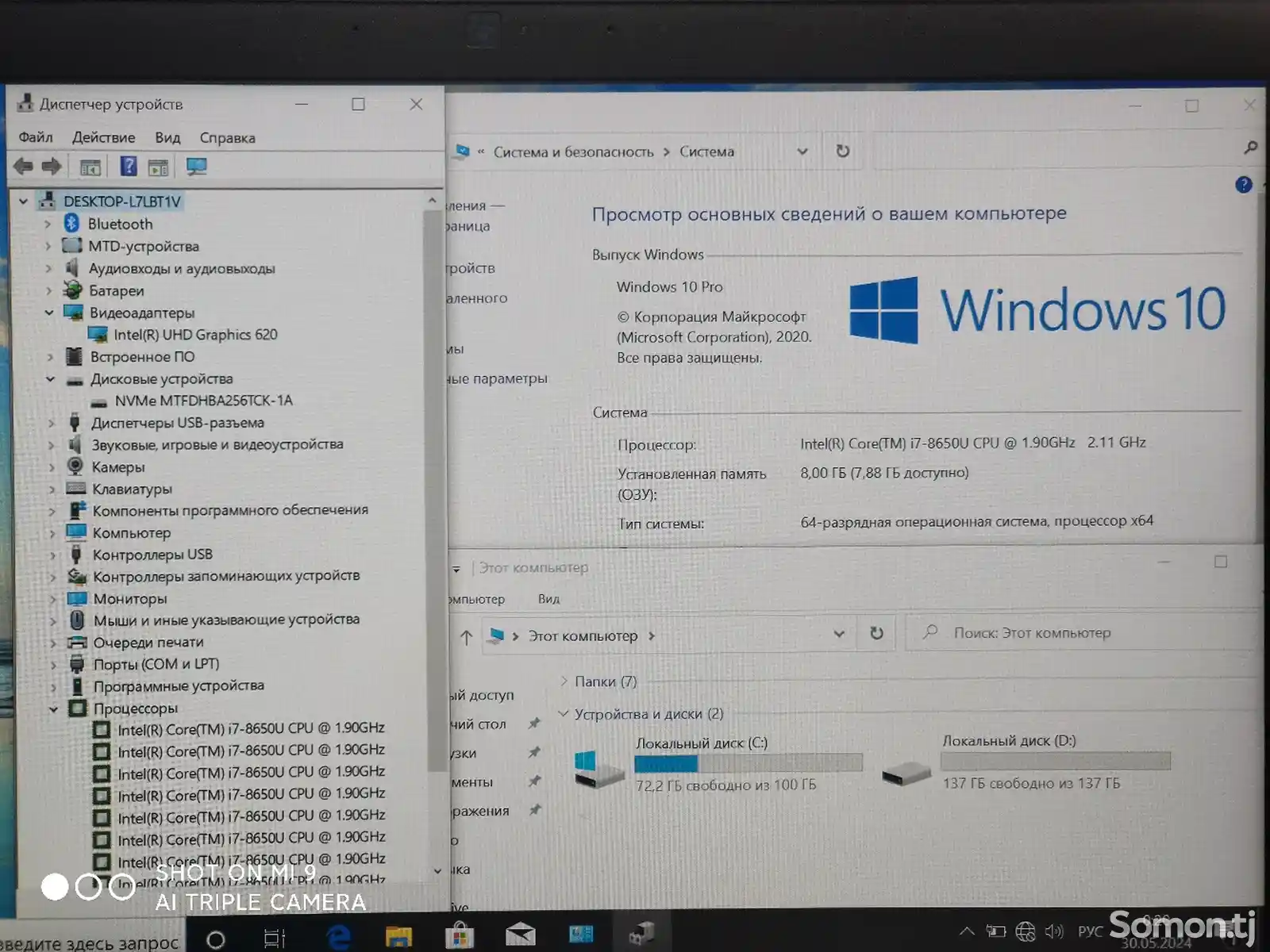Click the Help question-mark toolbar icon
Image resolution: width=1270 pixels, height=952 pixels.
tap(128, 167)
